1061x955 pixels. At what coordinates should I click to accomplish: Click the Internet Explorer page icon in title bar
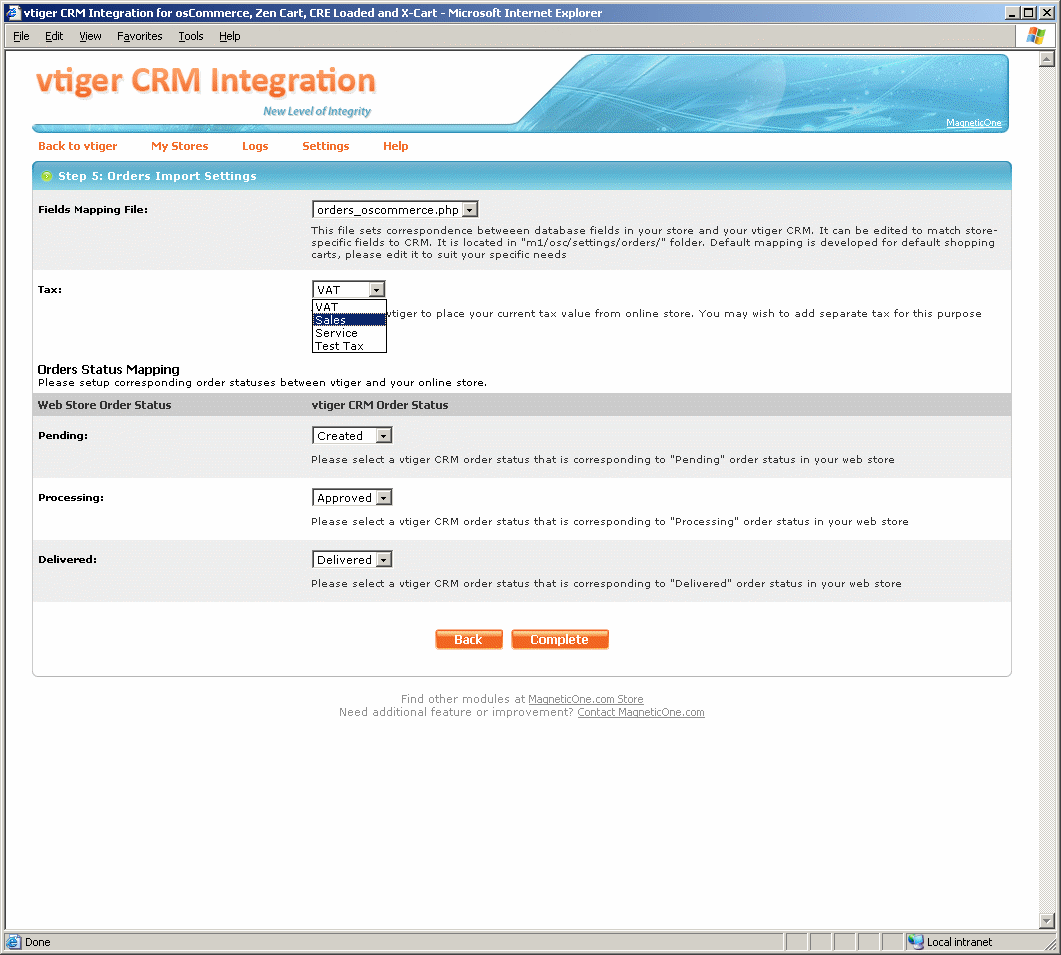click(x=13, y=12)
